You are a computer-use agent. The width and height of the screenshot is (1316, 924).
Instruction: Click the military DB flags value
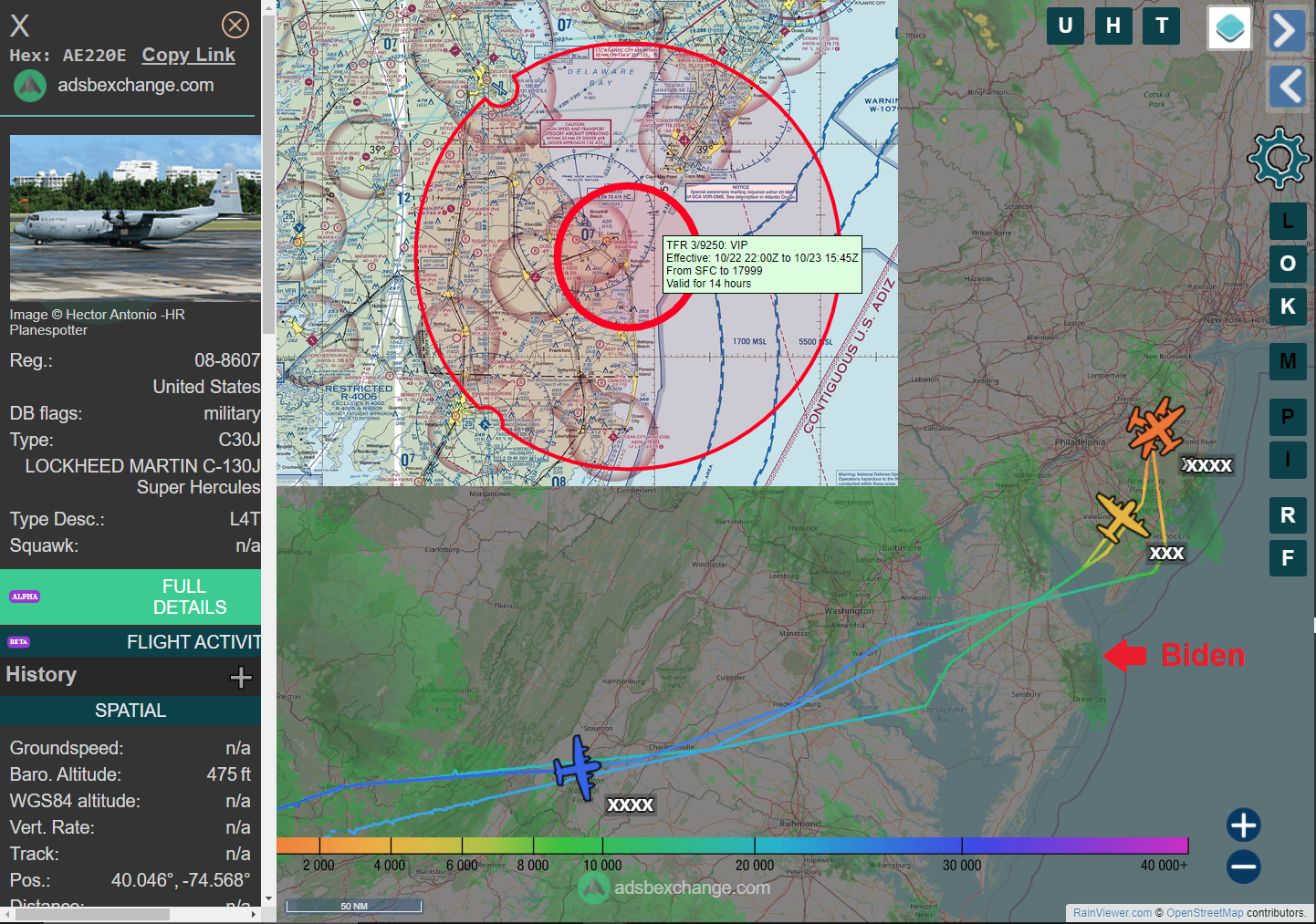tap(232, 413)
